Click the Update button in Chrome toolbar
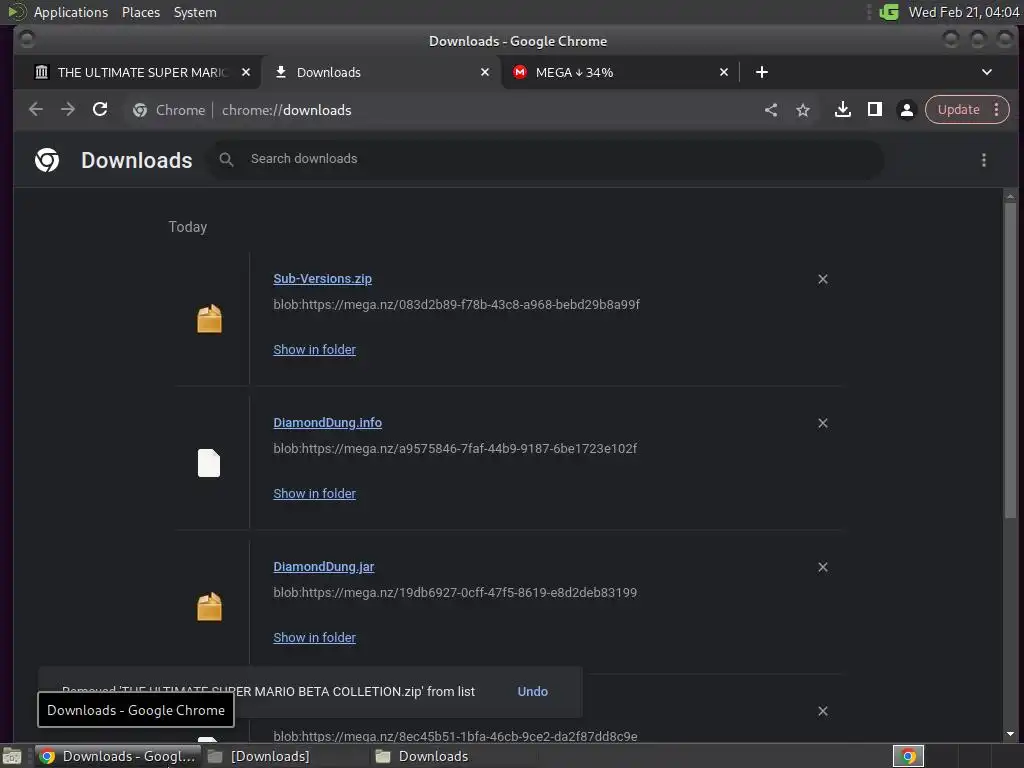The height and width of the screenshot is (768, 1024). tap(959, 110)
